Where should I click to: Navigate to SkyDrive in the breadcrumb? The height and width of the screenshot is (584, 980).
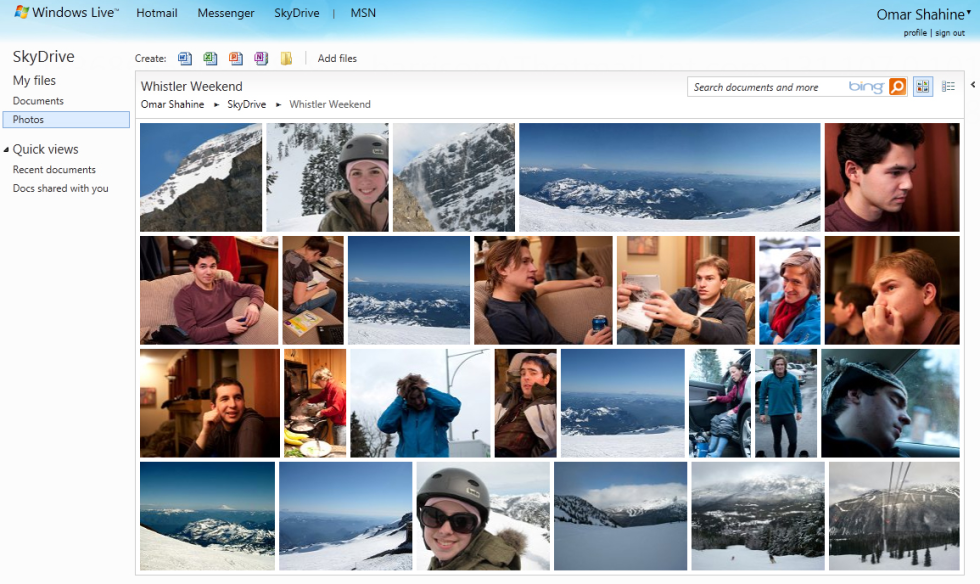[246, 104]
